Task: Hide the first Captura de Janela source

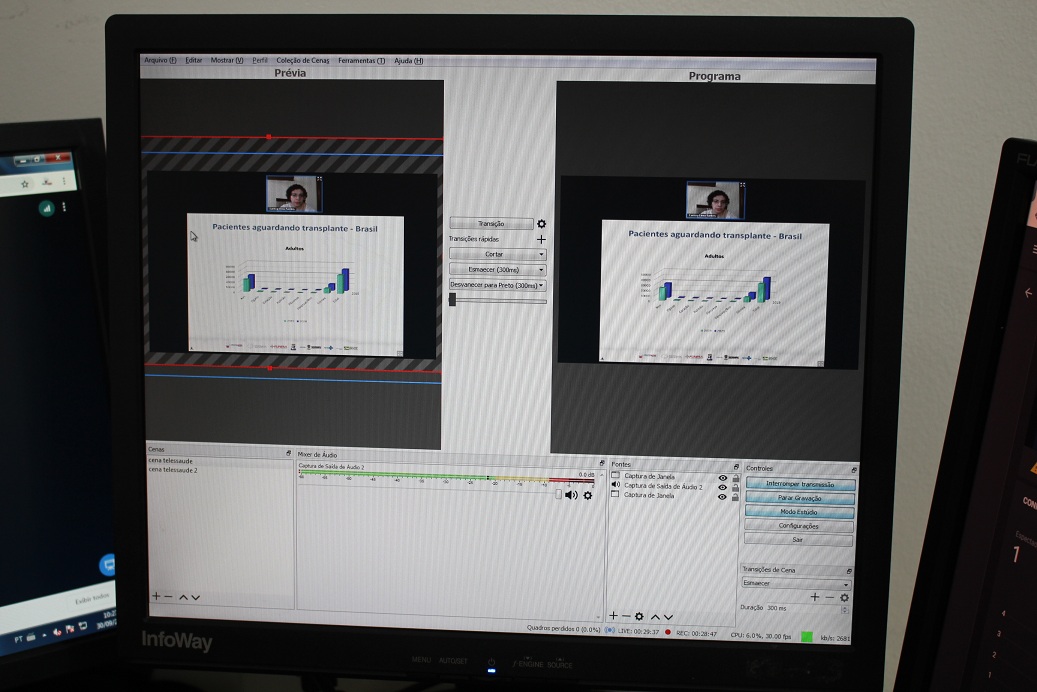Action: coord(722,478)
